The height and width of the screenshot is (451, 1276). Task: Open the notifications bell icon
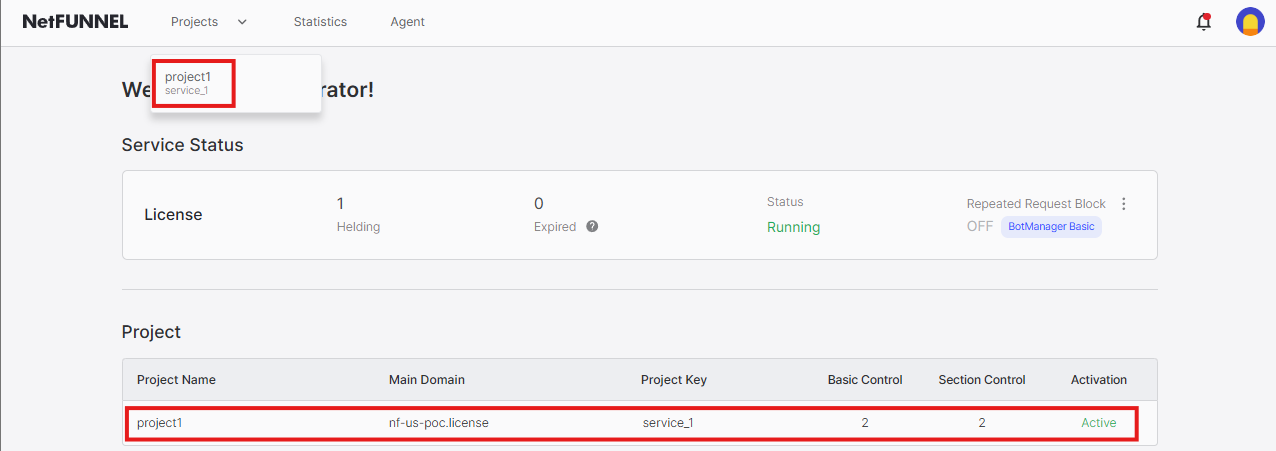1204,22
